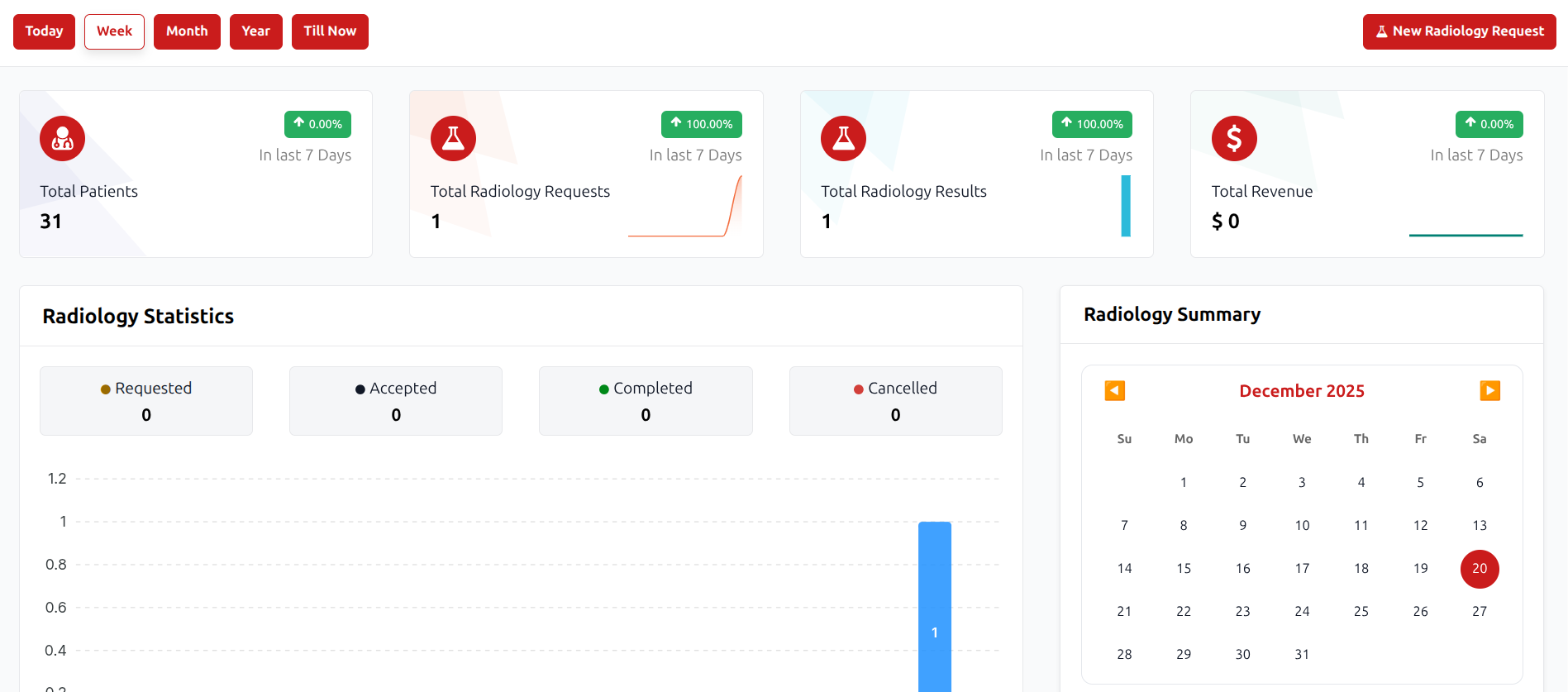The image size is (1568, 692).
Task: Switch to the Today filter
Action: point(44,31)
